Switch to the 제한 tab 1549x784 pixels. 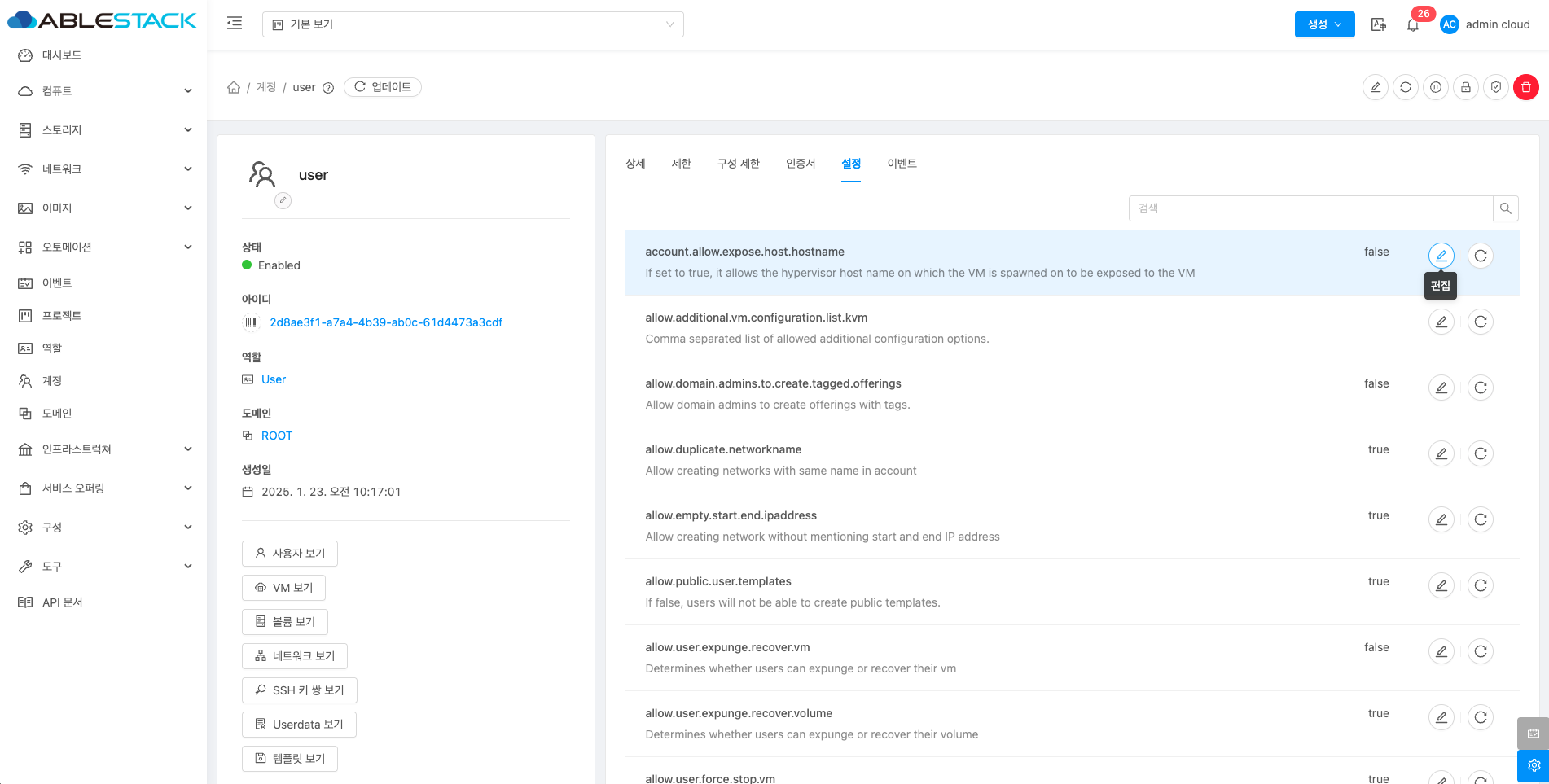coord(681,164)
